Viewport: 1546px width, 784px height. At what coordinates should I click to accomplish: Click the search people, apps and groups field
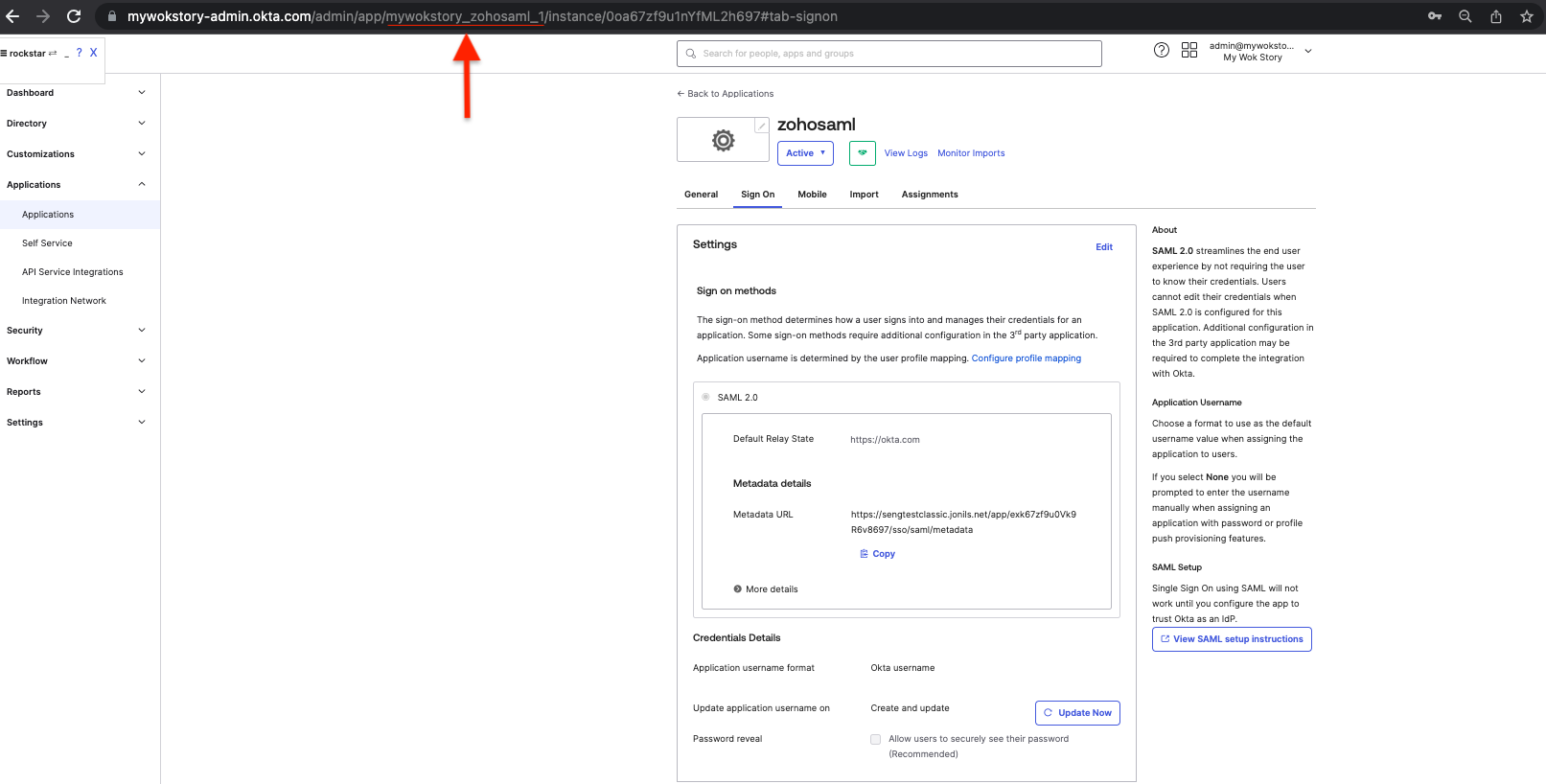click(888, 54)
